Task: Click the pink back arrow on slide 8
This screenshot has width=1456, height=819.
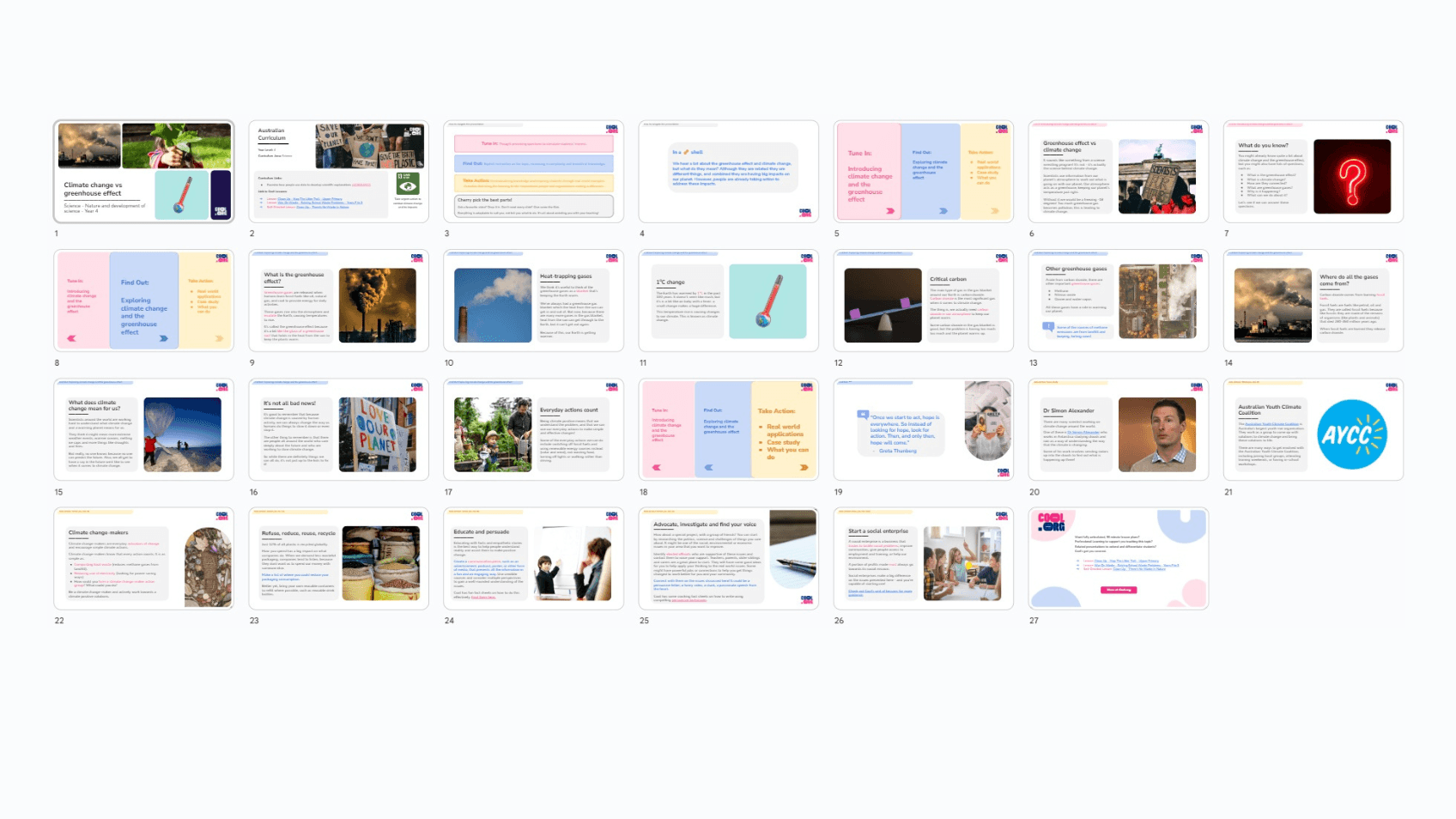Action: [71, 338]
